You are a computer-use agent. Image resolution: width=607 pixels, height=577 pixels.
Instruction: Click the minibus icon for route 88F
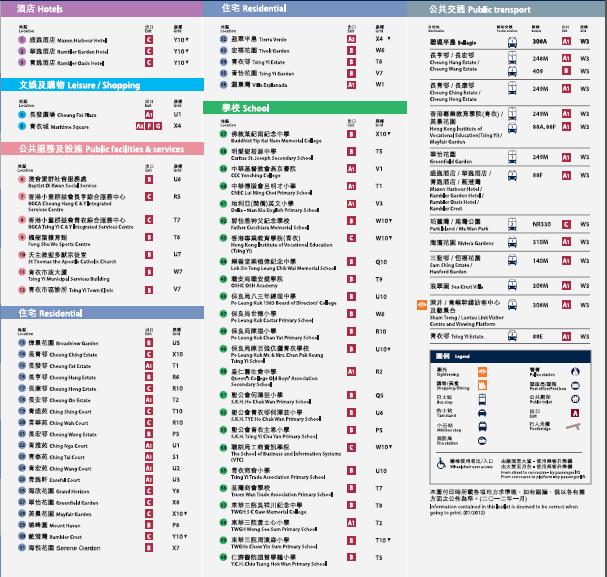coord(512,176)
